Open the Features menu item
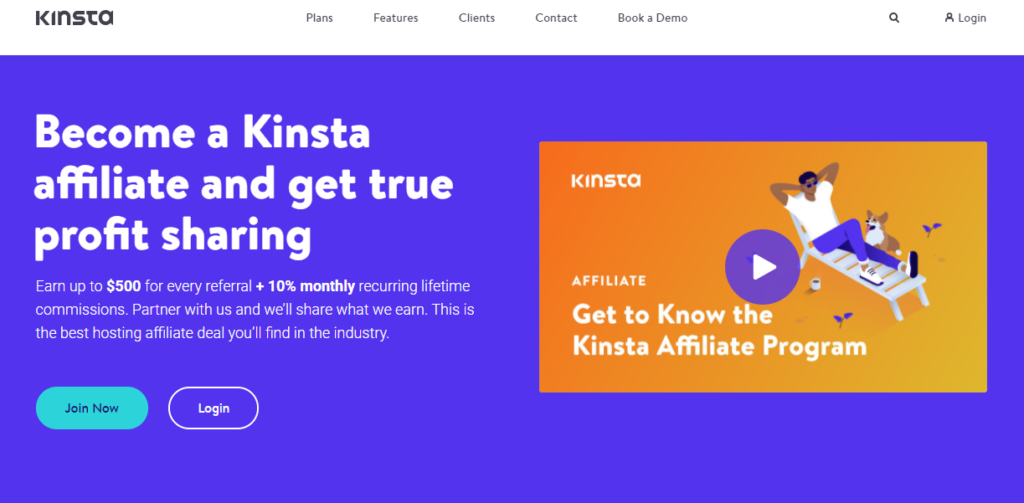Viewport: 1024px width, 503px height. click(396, 18)
